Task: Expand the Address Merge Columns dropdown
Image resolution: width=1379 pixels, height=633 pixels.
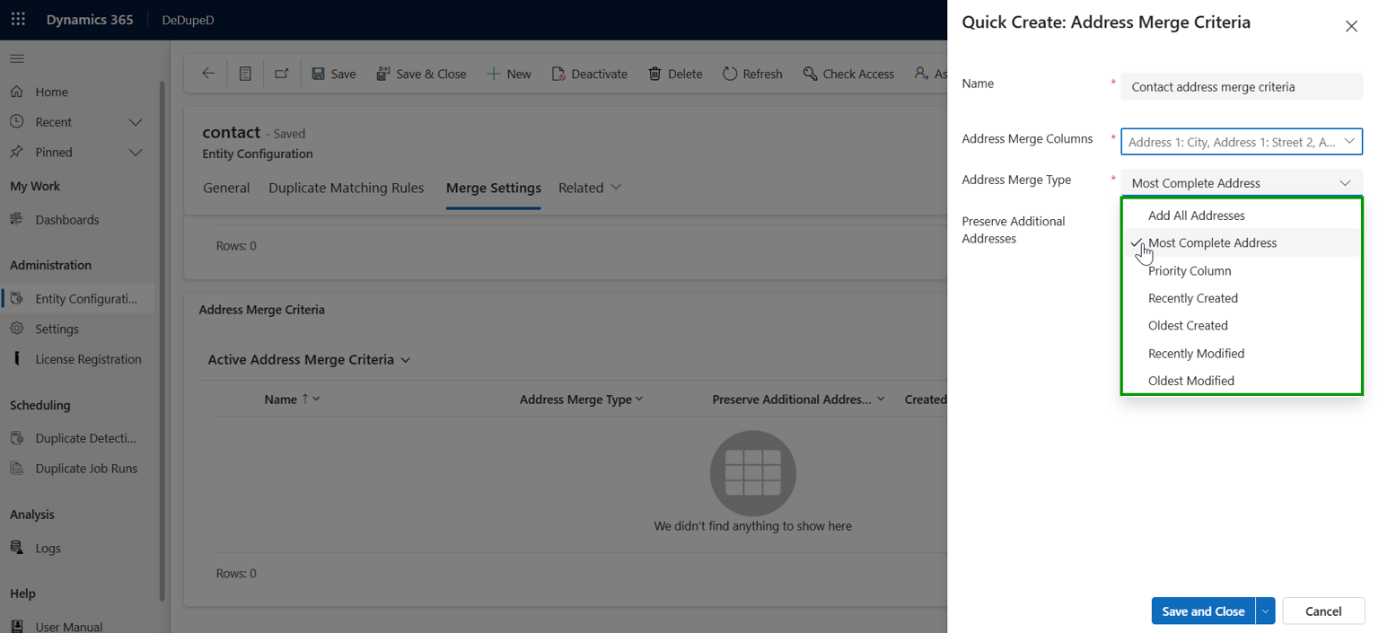Action: coord(1349,142)
